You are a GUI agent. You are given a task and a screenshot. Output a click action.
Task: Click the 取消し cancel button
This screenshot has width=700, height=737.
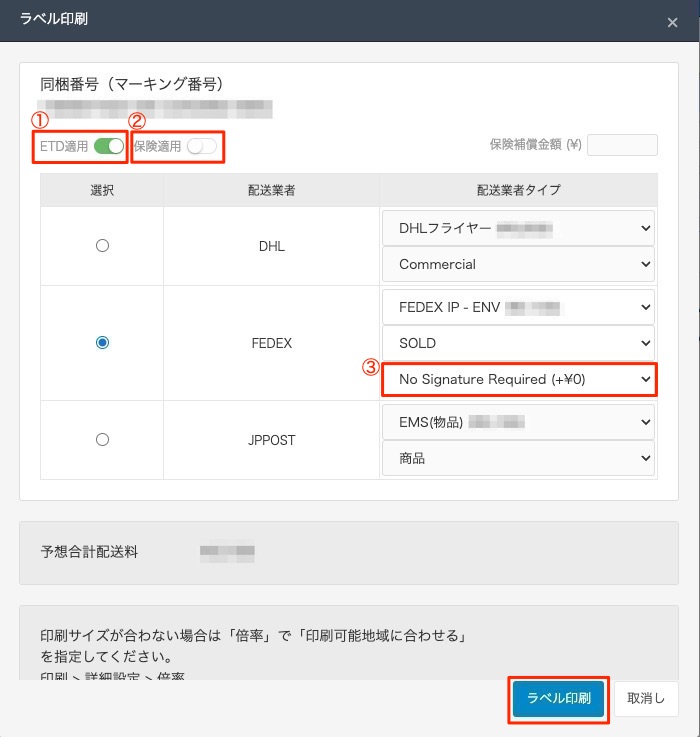(646, 698)
